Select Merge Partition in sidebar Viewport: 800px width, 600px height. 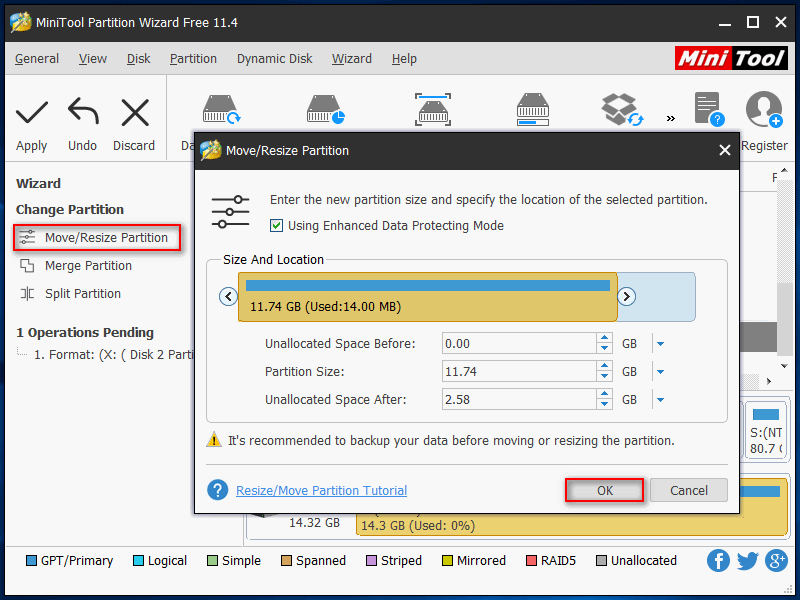76,266
